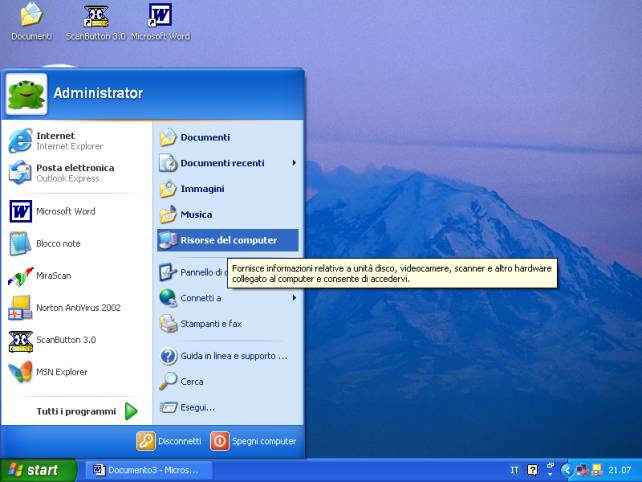Click the start button
The height and width of the screenshot is (482, 642).
click(38, 470)
